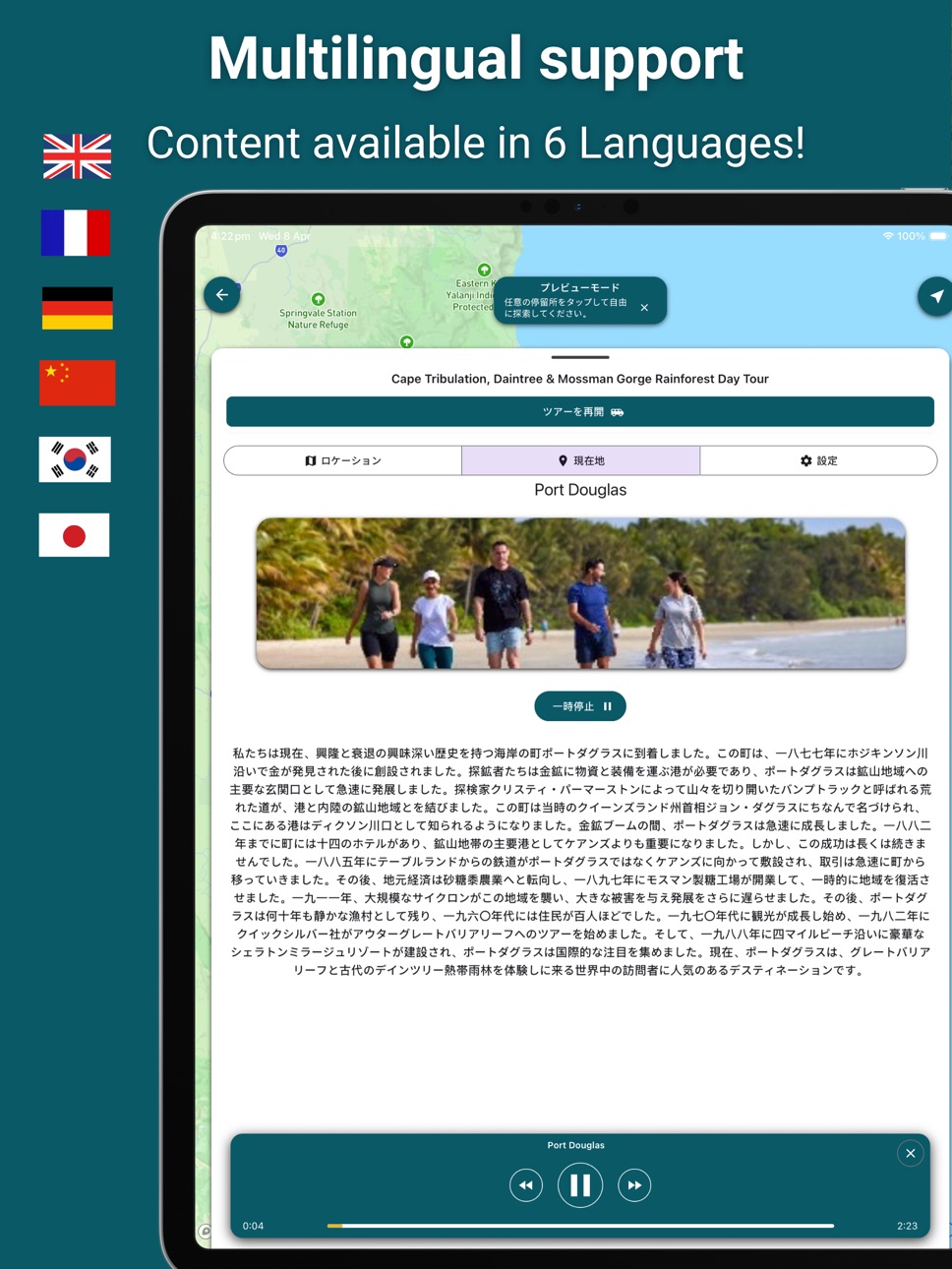Tap the total duration 2:23 label
This screenshot has height=1269, width=952.
coord(907,1226)
